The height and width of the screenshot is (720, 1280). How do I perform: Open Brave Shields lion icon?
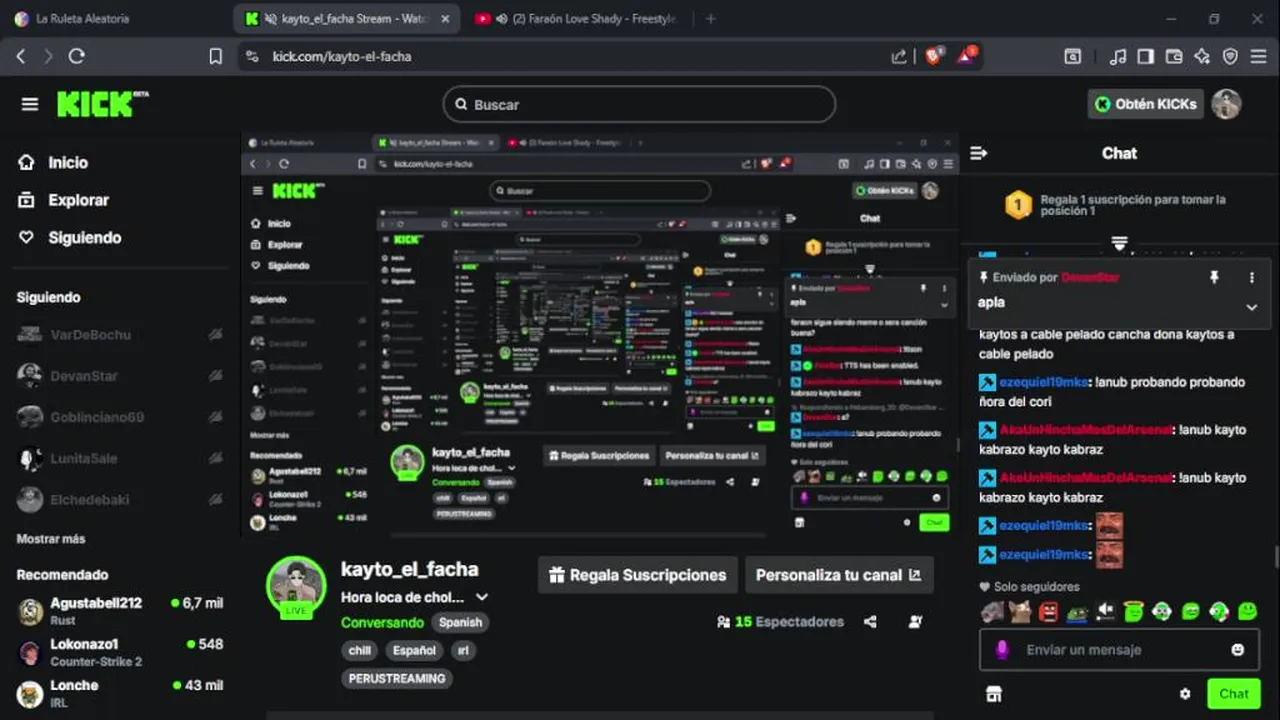point(933,57)
